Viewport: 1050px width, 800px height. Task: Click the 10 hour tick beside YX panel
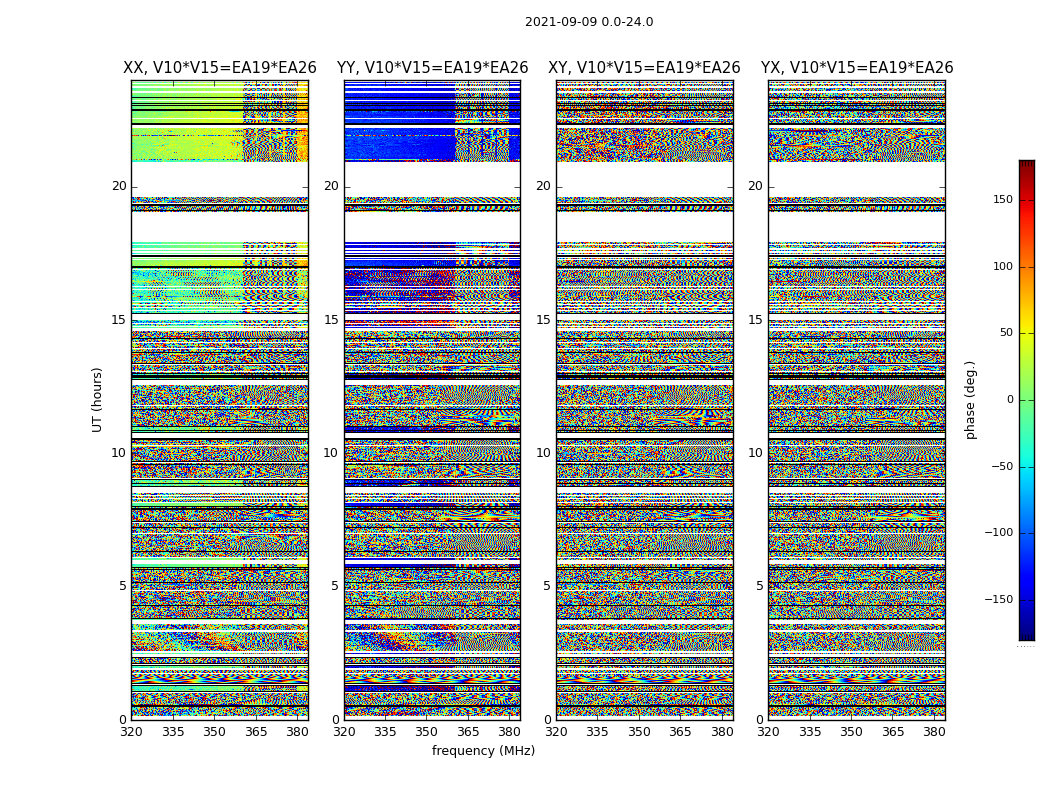coord(756,453)
